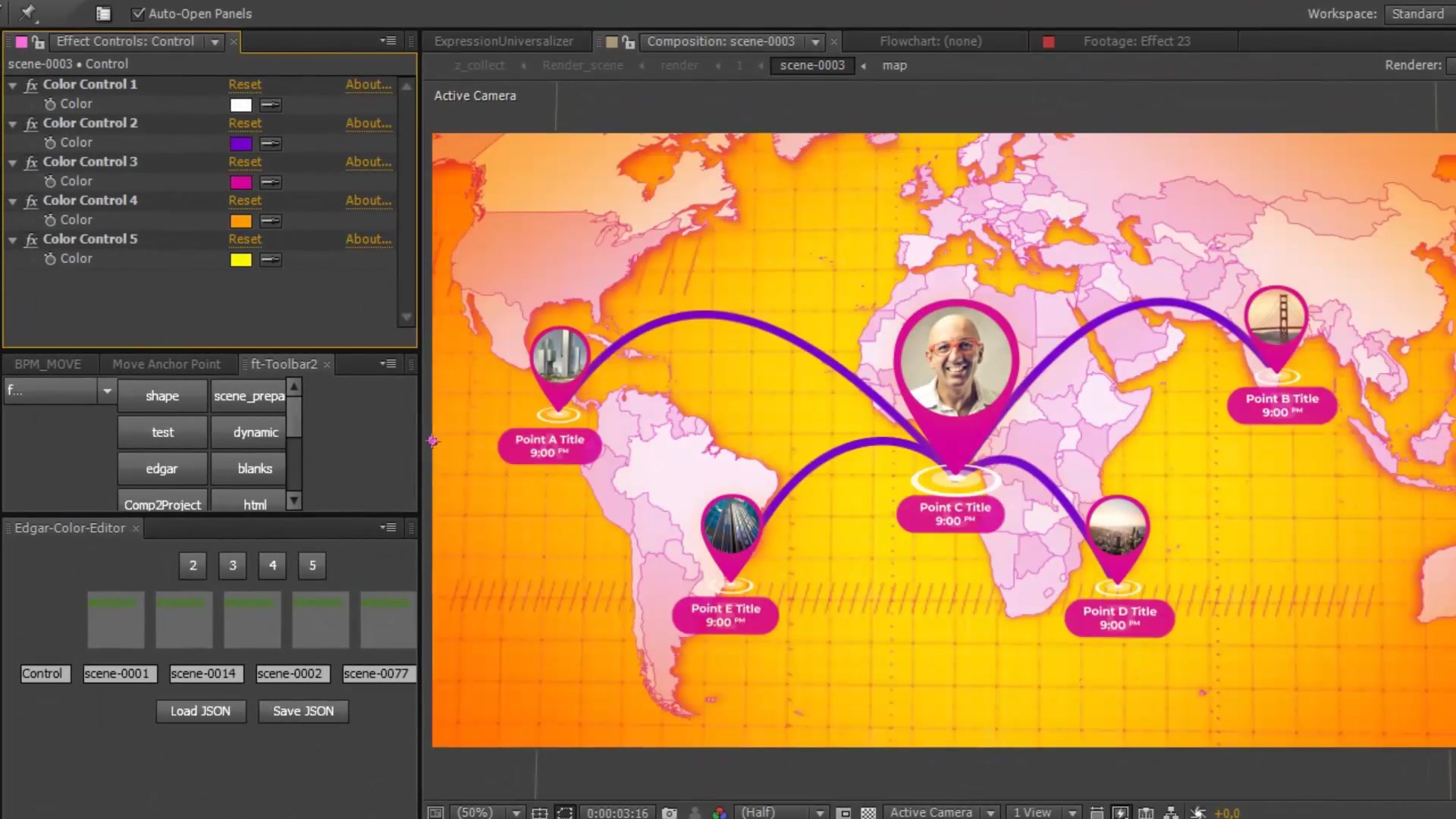Viewport: 1456px width, 819px height.
Task: Click the scene-0001 composition tab
Action: 116,673
